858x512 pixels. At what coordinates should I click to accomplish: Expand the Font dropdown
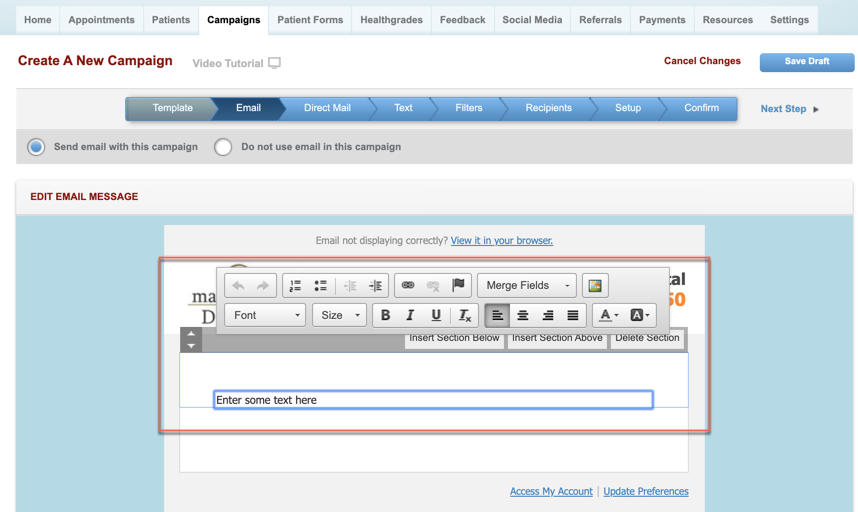tap(265, 316)
